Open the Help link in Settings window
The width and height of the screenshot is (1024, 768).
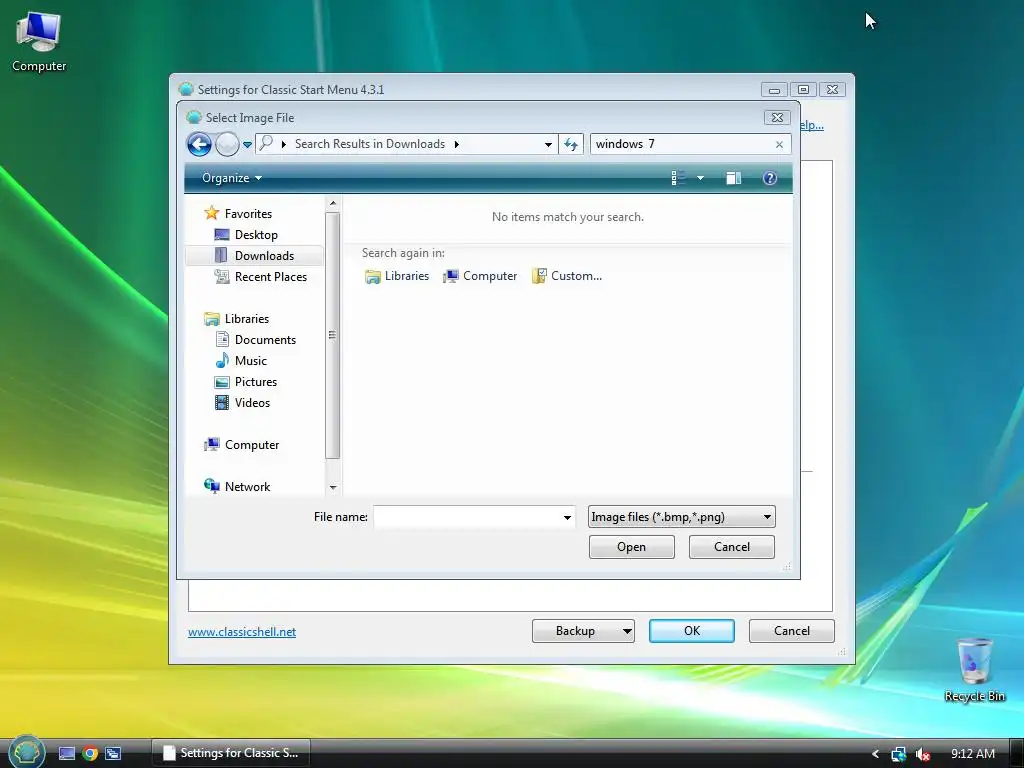[x=812, y=125]
